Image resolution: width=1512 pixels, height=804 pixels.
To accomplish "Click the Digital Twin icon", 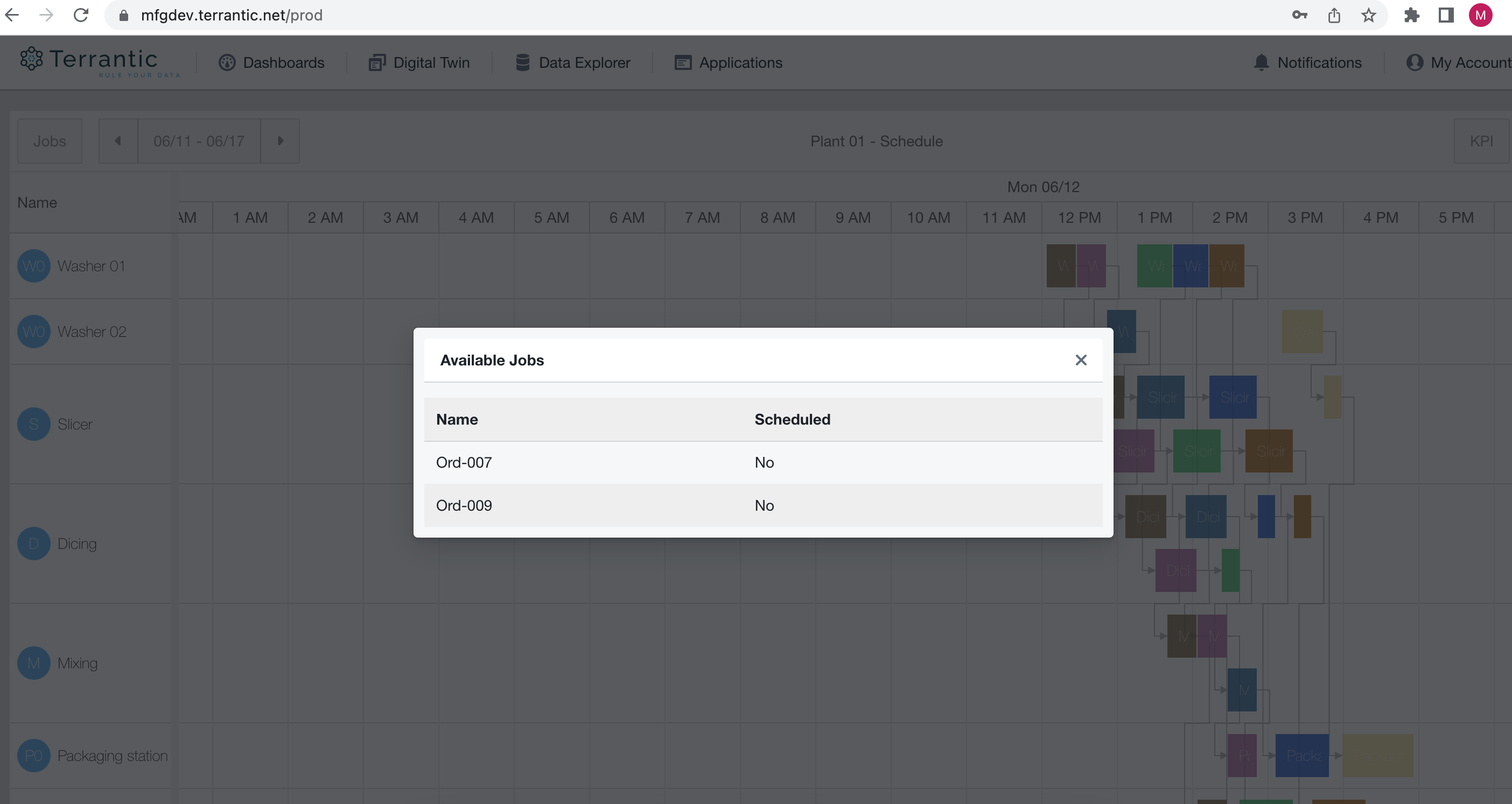I will 377,63.
